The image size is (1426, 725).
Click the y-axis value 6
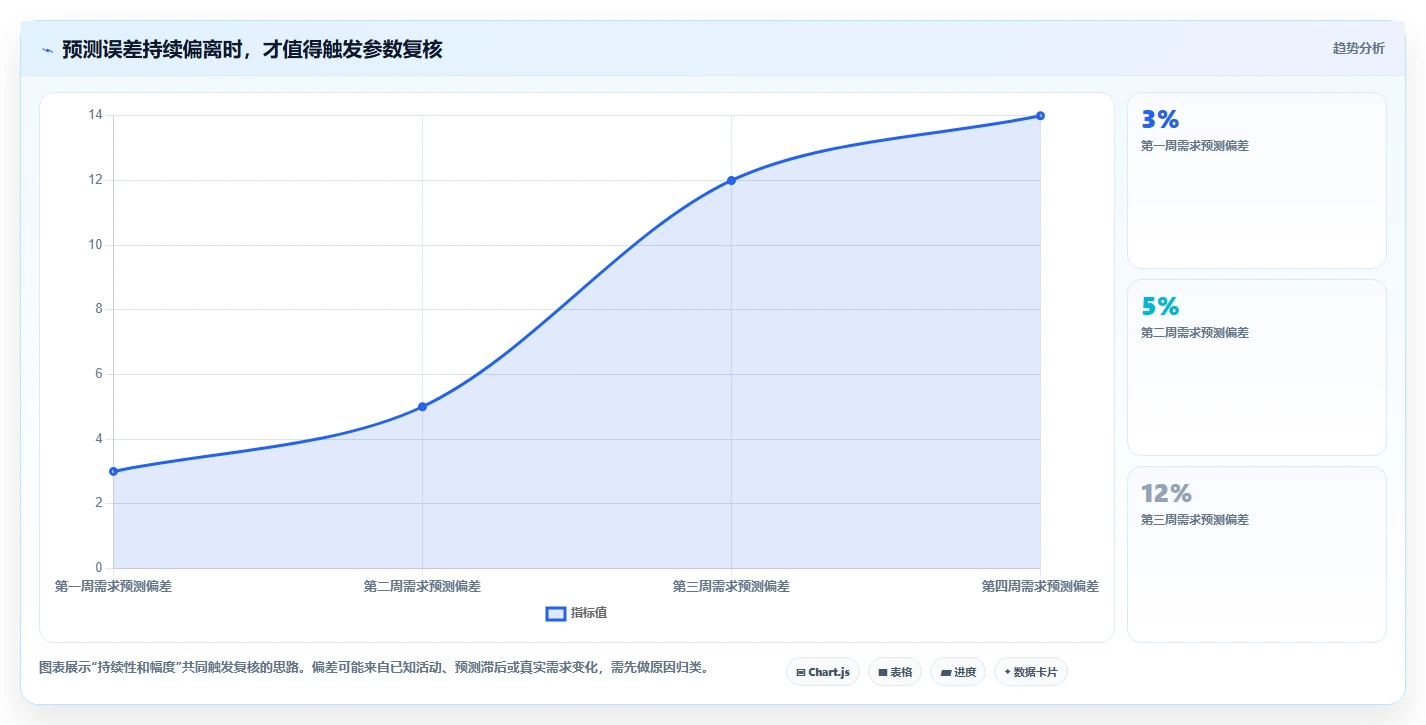[98, 374]
